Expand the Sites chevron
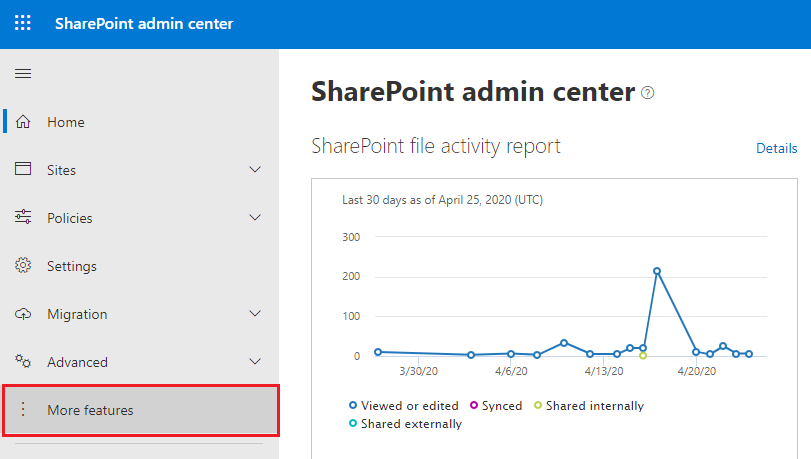 click(x=255, y=169)
